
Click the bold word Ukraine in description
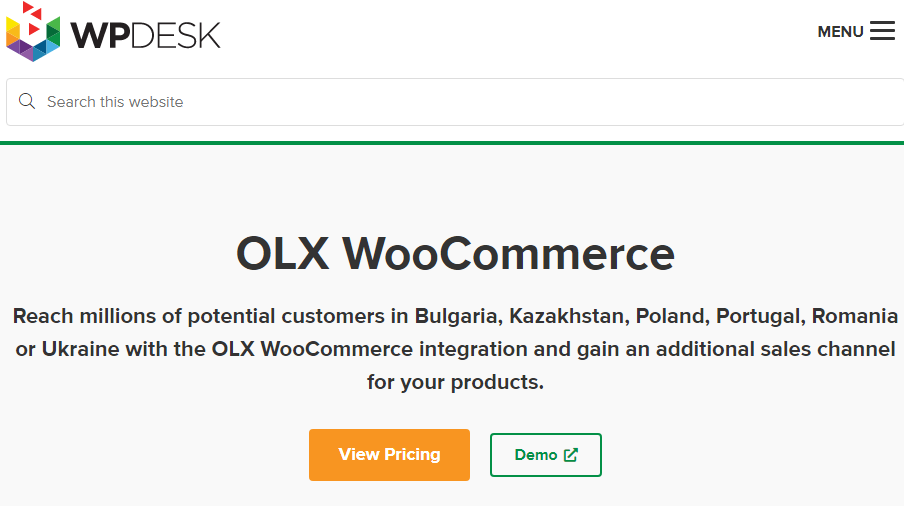[x=80, y=349]
